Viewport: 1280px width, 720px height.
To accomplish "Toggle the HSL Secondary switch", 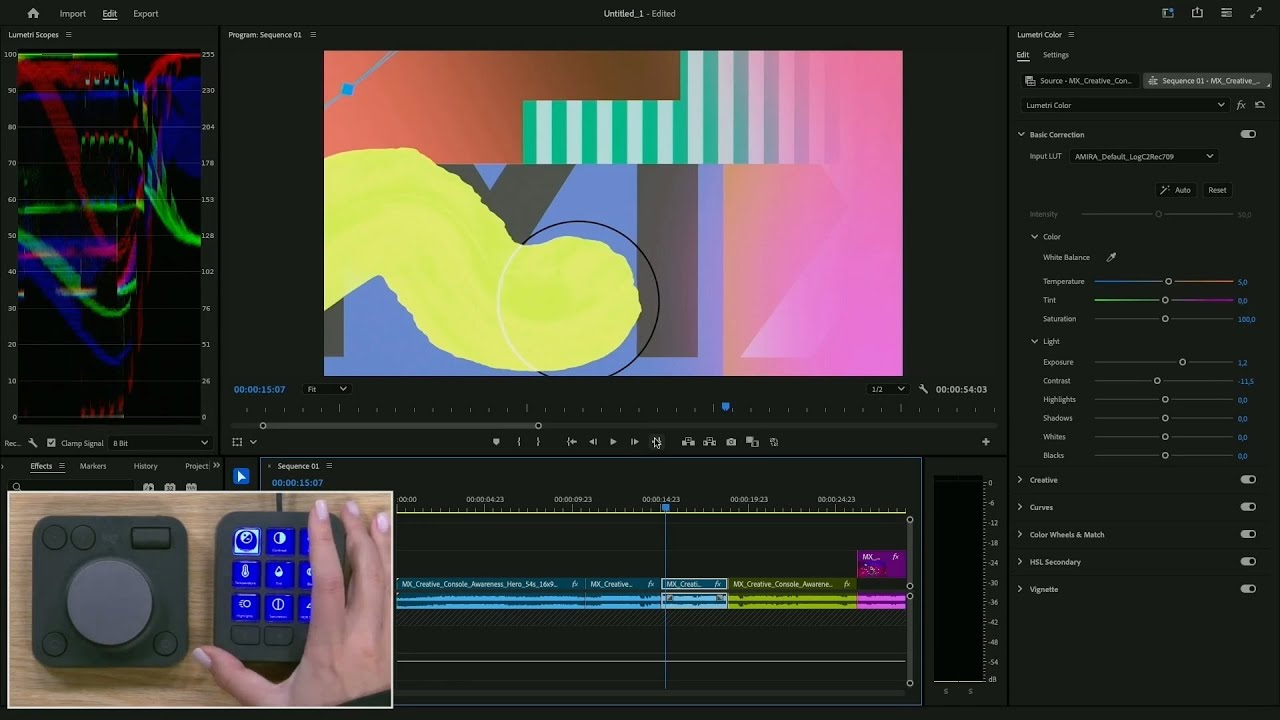I will [1248, 562].
